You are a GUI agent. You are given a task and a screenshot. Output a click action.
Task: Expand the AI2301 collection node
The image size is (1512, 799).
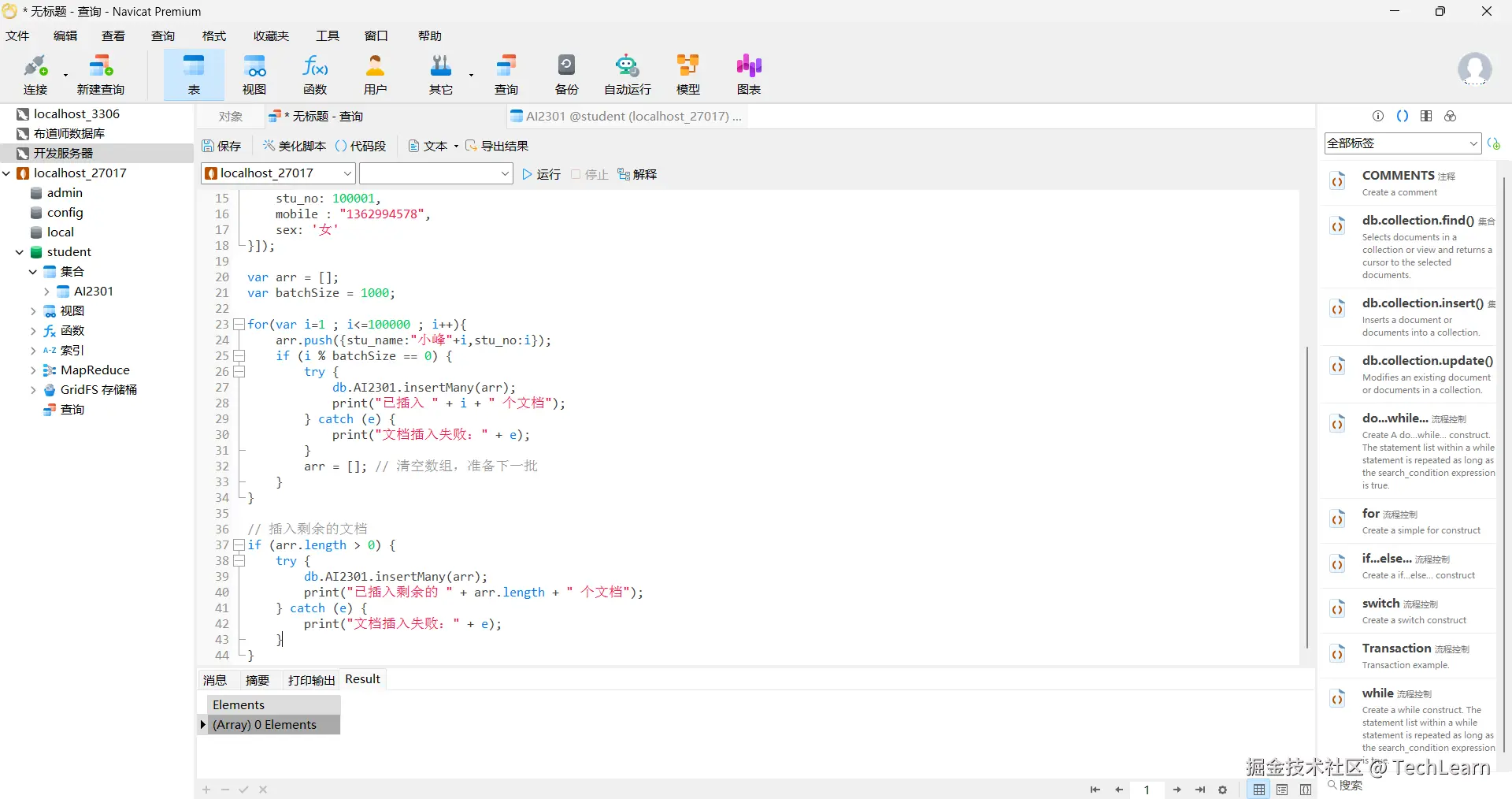pyautogui.click(x=46, y=292)
